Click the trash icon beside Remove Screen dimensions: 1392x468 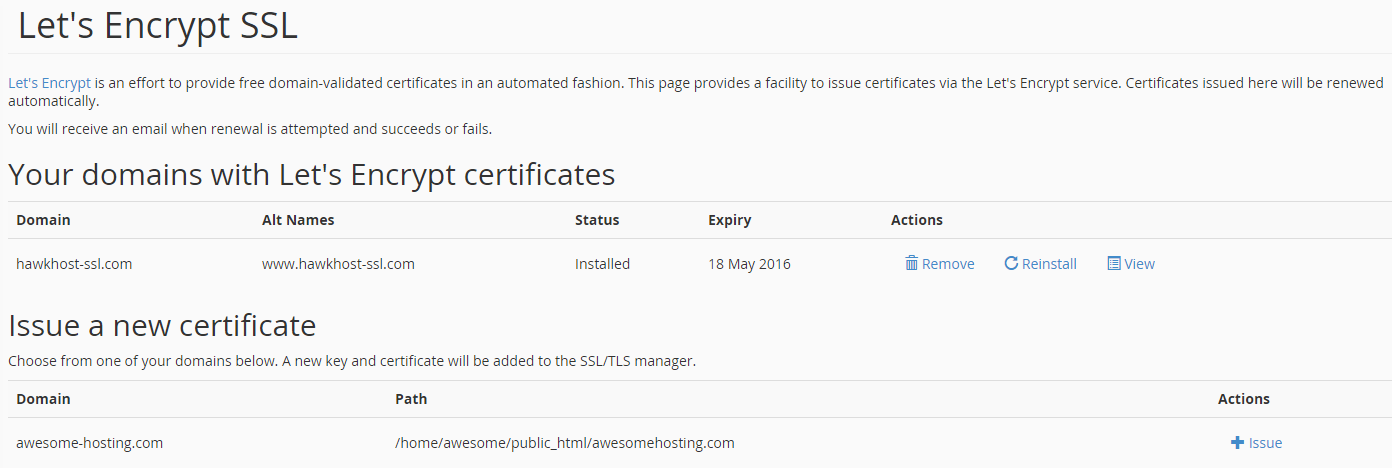click(x=911, y=264)
